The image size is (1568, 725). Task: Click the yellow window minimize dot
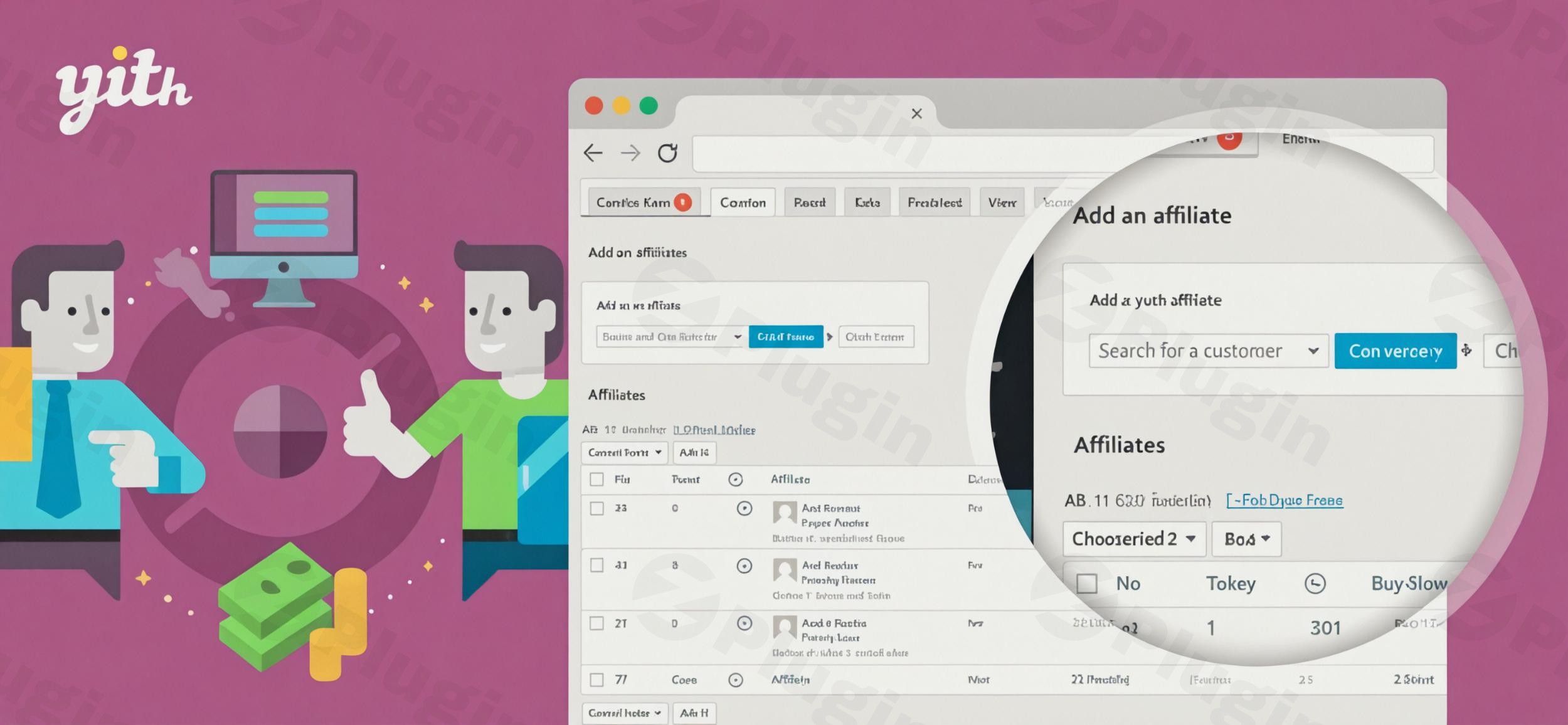click(621, 105)
